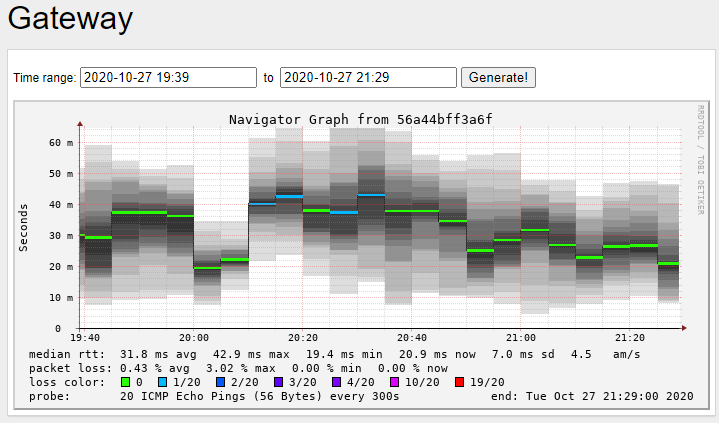The height and width of the screenshot is (423, 719).
Task: Click the purple 4/20 loss color swatch
Action: (336, 382)
